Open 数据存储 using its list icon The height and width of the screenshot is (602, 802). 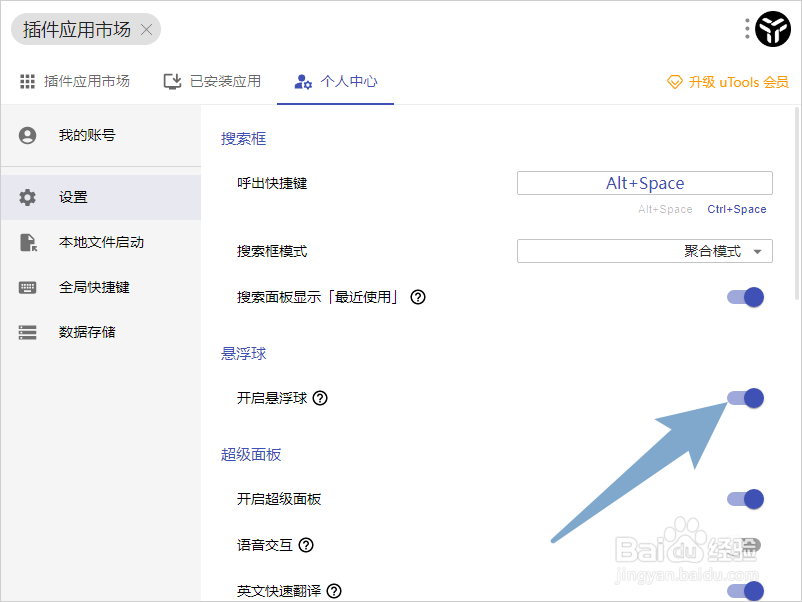(x=27, y=332)
